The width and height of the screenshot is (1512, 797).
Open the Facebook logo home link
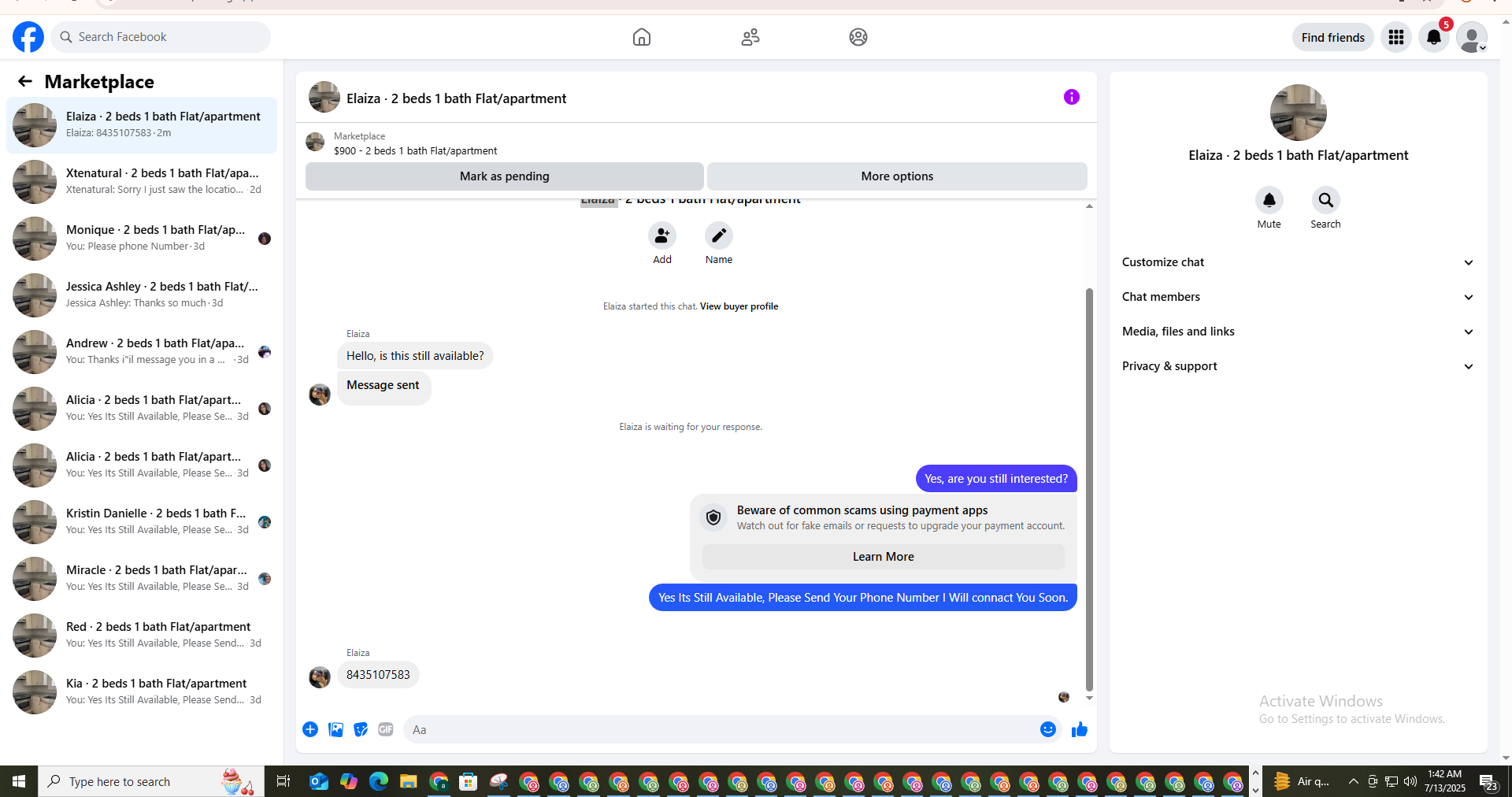(28, 37)
